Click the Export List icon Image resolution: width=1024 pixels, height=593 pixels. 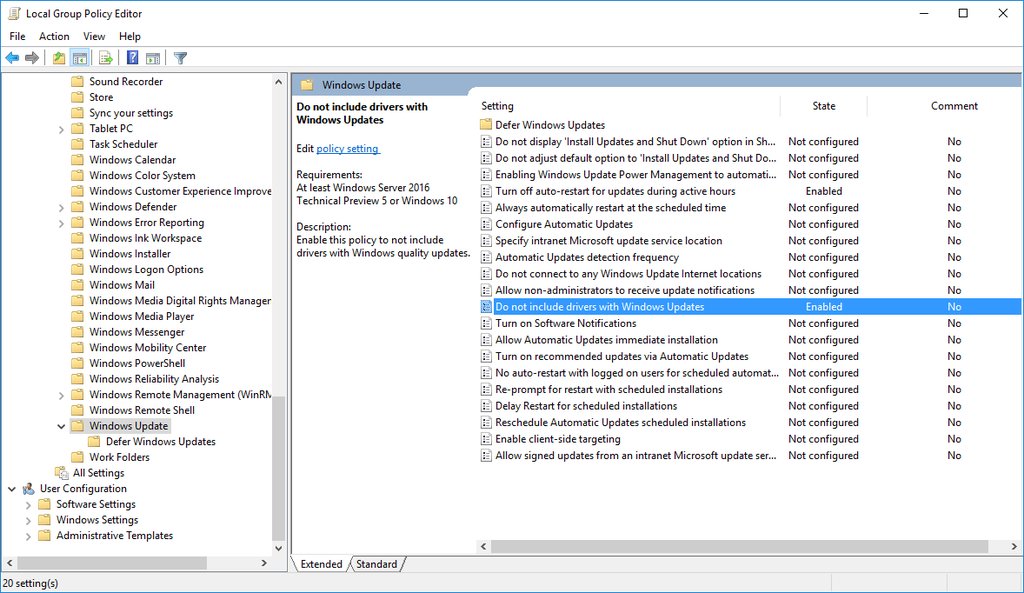pyautogui.click(x=104, y=57)
